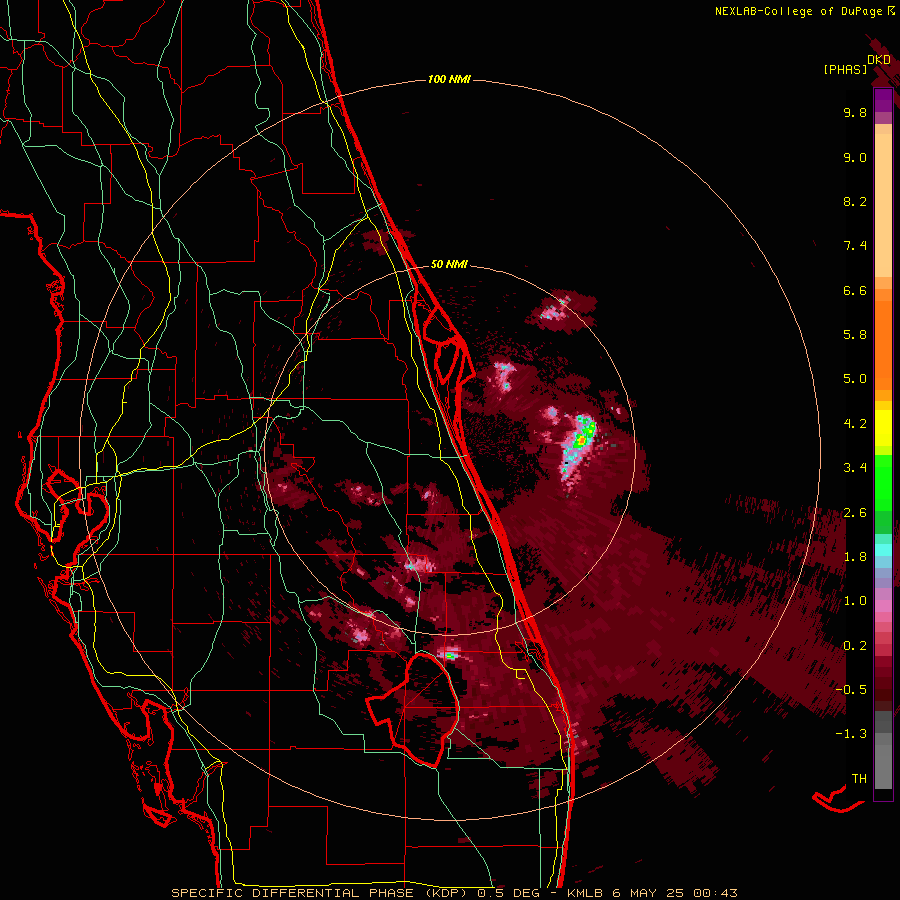Click the 1.8 value on color scale
Image resolution: width=900 pixels, height=900 pixels.
855,557
